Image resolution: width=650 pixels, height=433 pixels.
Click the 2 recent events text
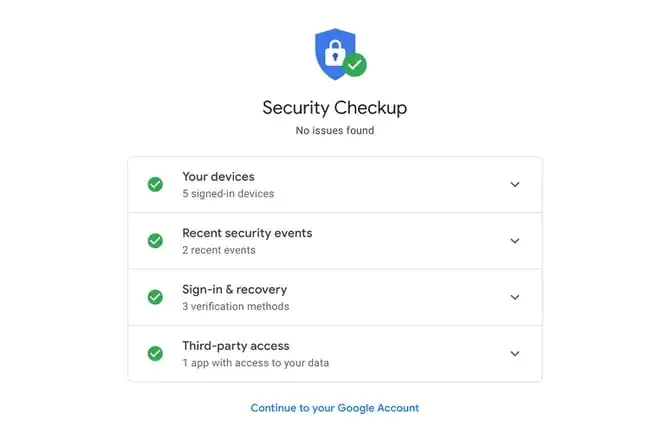(x=219, y=250)
